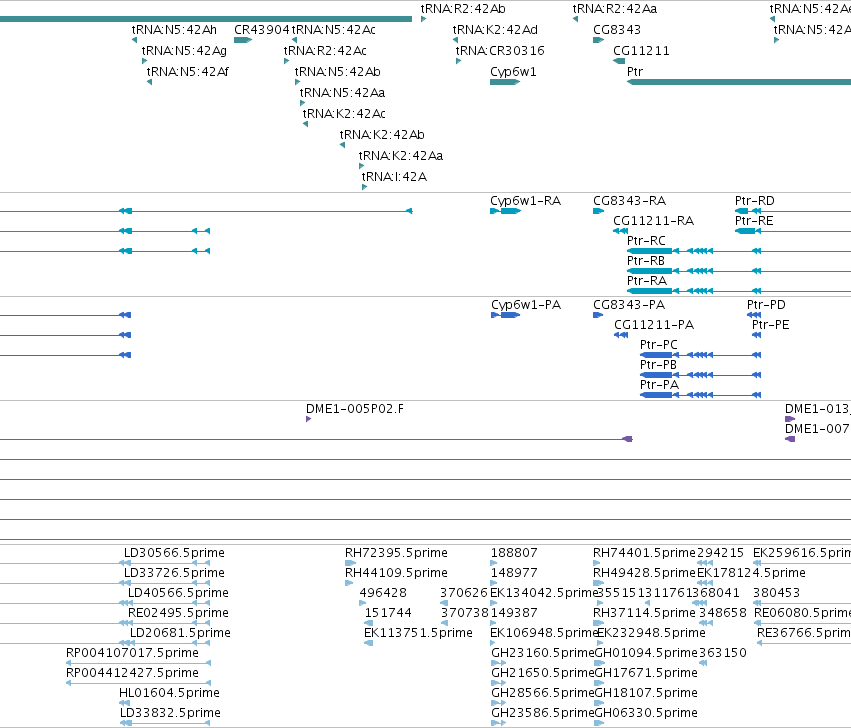Select the Ptr-PC protein label
This screenshot has height=728, width=851.
(659, 345)
